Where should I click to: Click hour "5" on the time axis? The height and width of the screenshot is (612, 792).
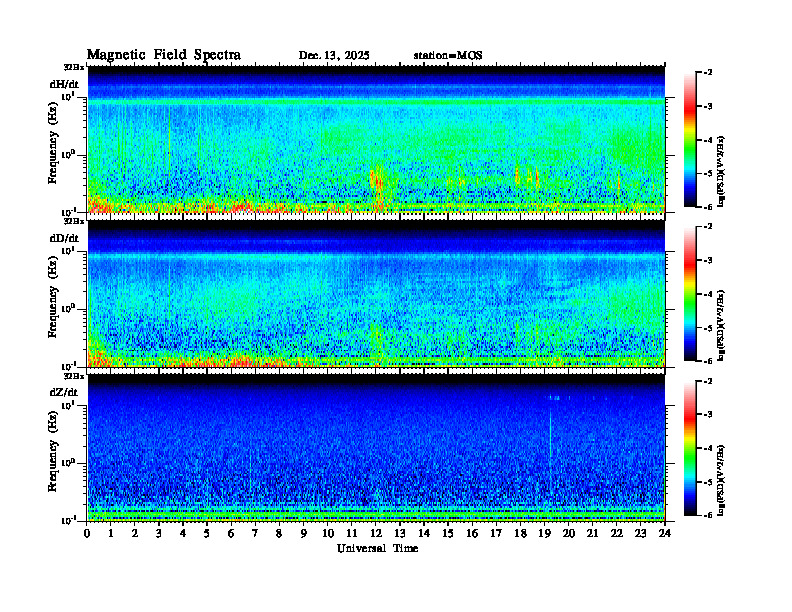207,533
